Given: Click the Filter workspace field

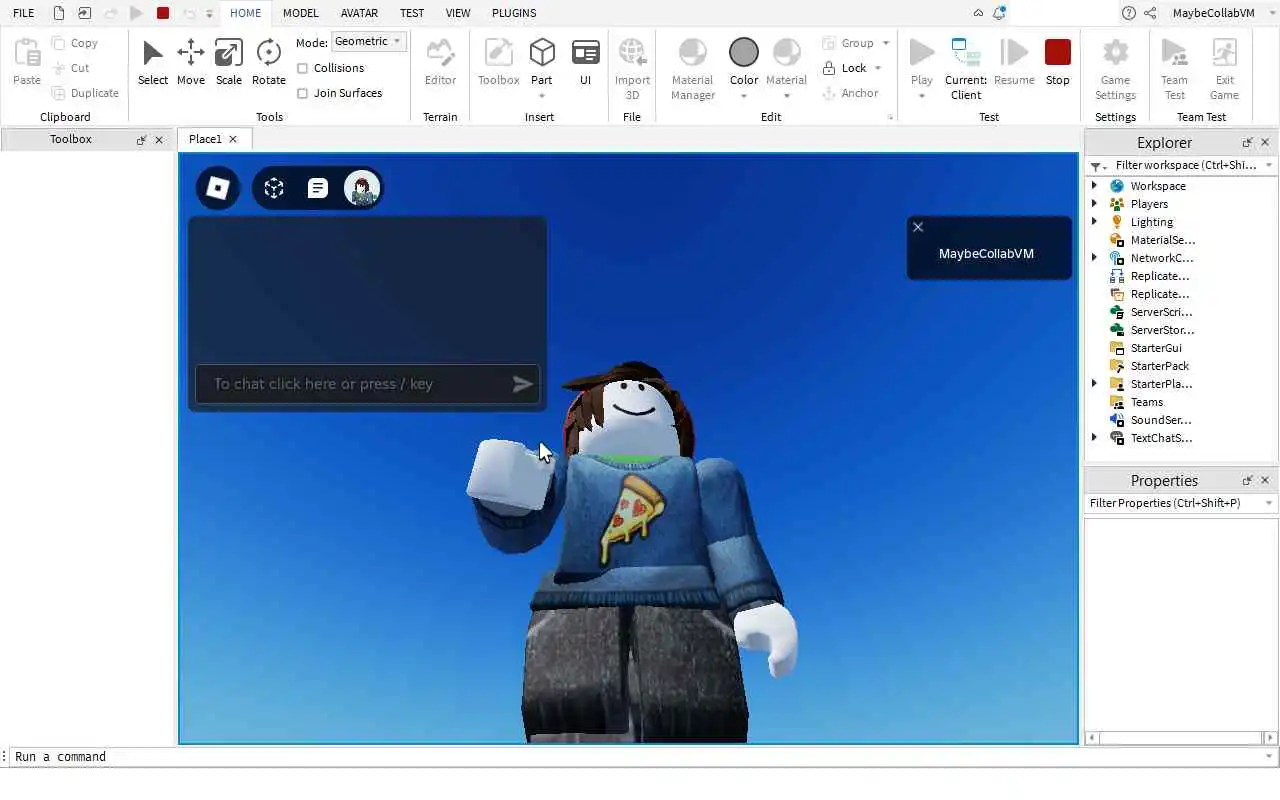Looking at the screenshot, I should [x=1180, y=165].
